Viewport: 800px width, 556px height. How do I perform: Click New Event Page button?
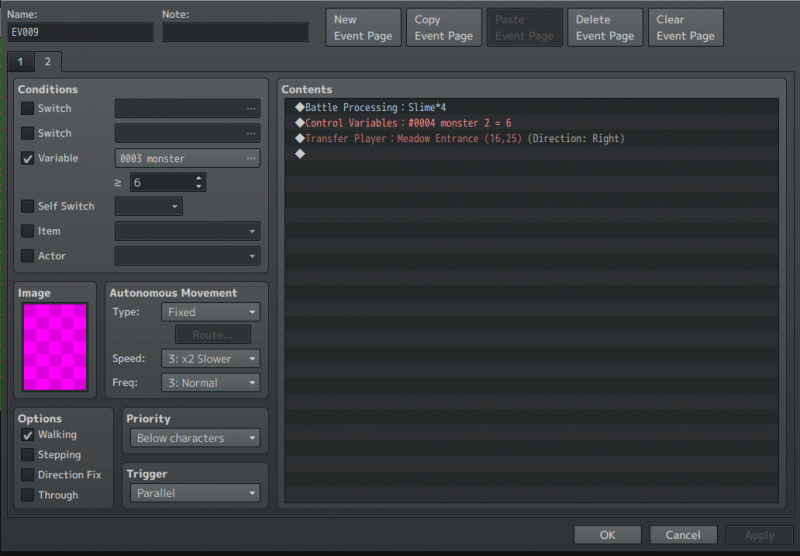coord(363,28)
